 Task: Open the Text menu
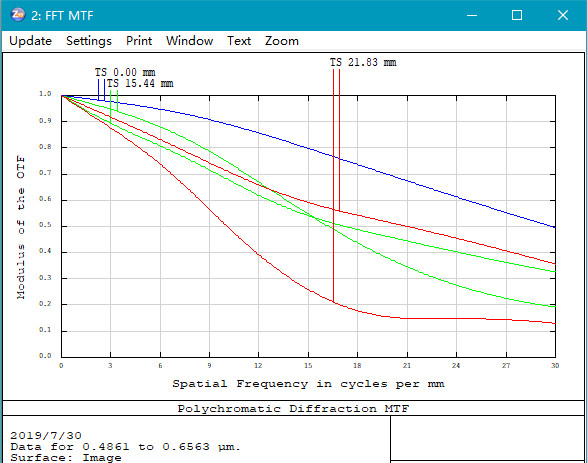point(239,41)
